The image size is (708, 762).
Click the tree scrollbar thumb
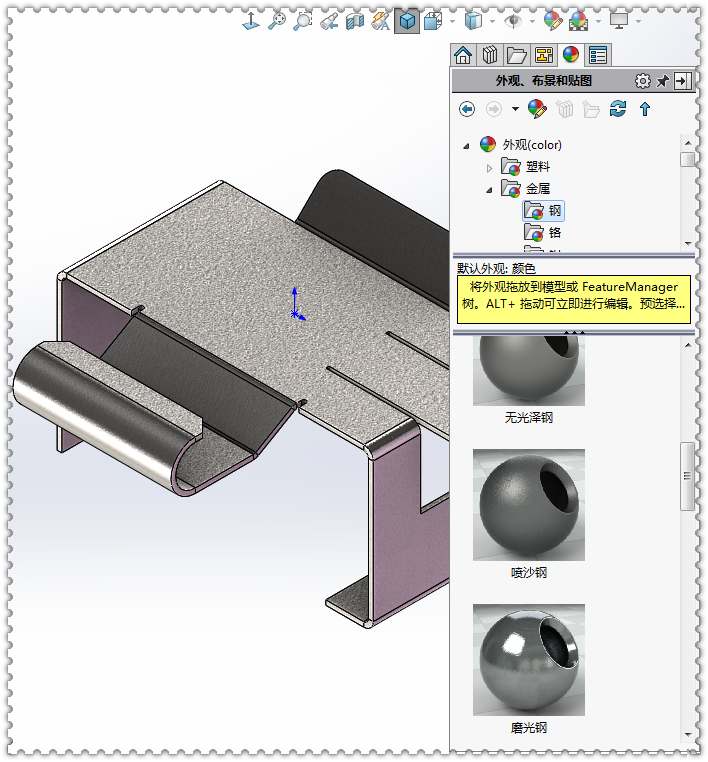pos(687,159)
